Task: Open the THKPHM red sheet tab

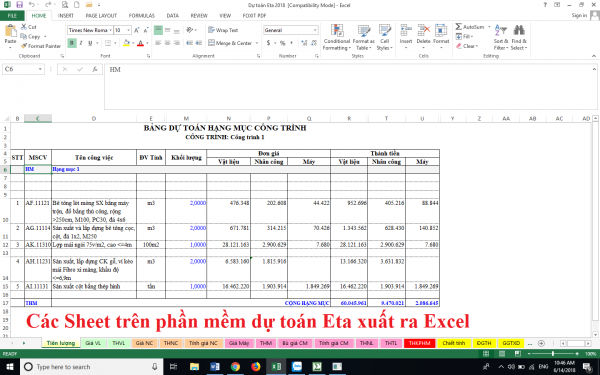Action: [x=419, y=343]
